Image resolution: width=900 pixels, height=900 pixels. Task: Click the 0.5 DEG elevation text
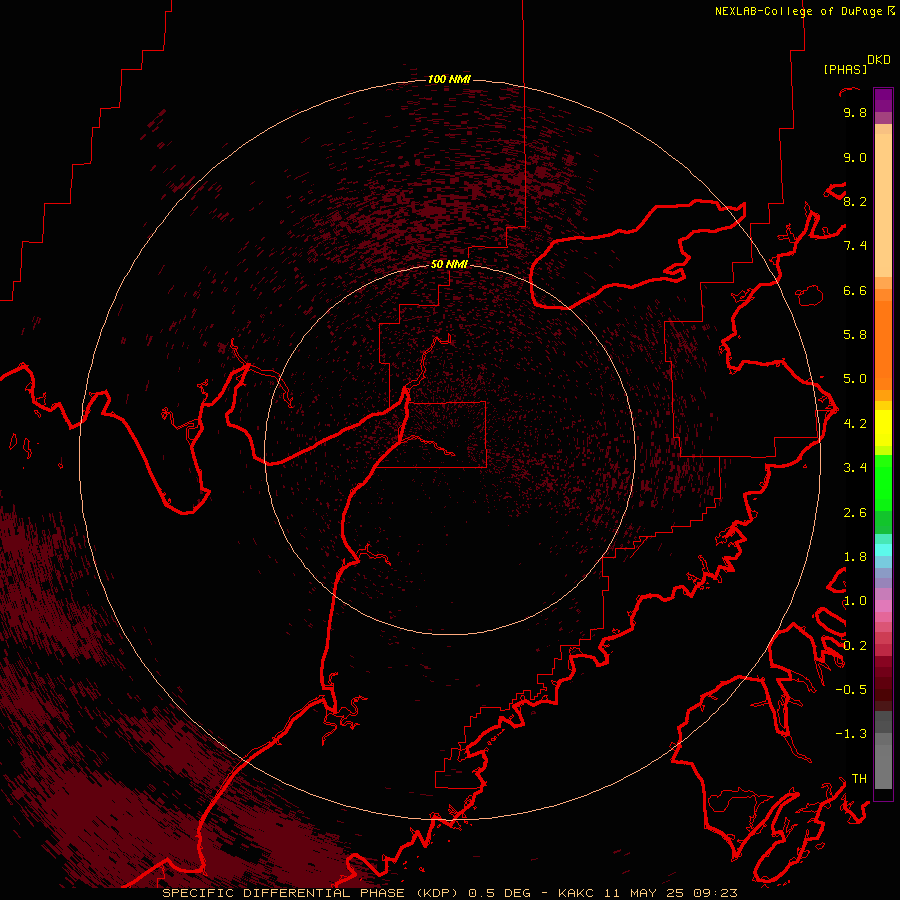coord(499,893)
